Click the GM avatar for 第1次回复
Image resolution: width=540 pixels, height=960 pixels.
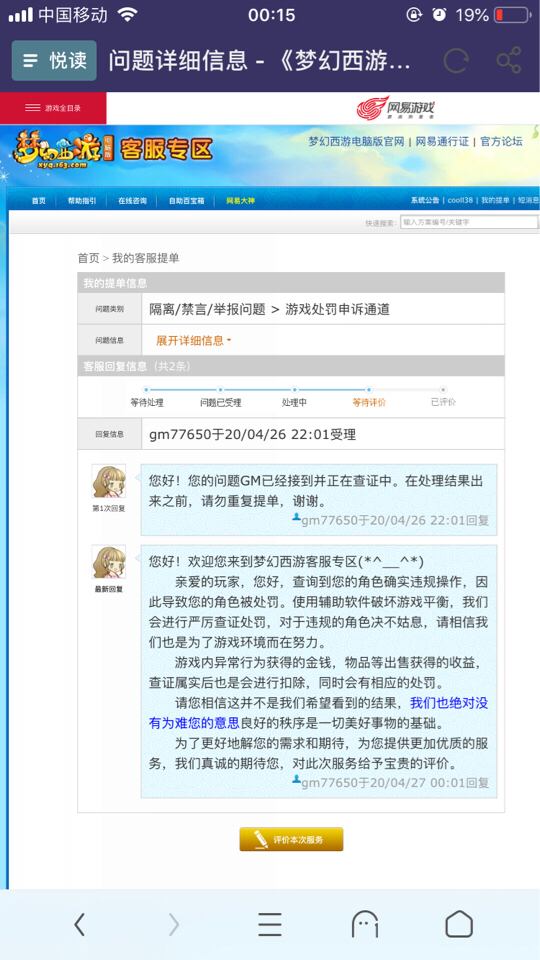tap(109, 481)
